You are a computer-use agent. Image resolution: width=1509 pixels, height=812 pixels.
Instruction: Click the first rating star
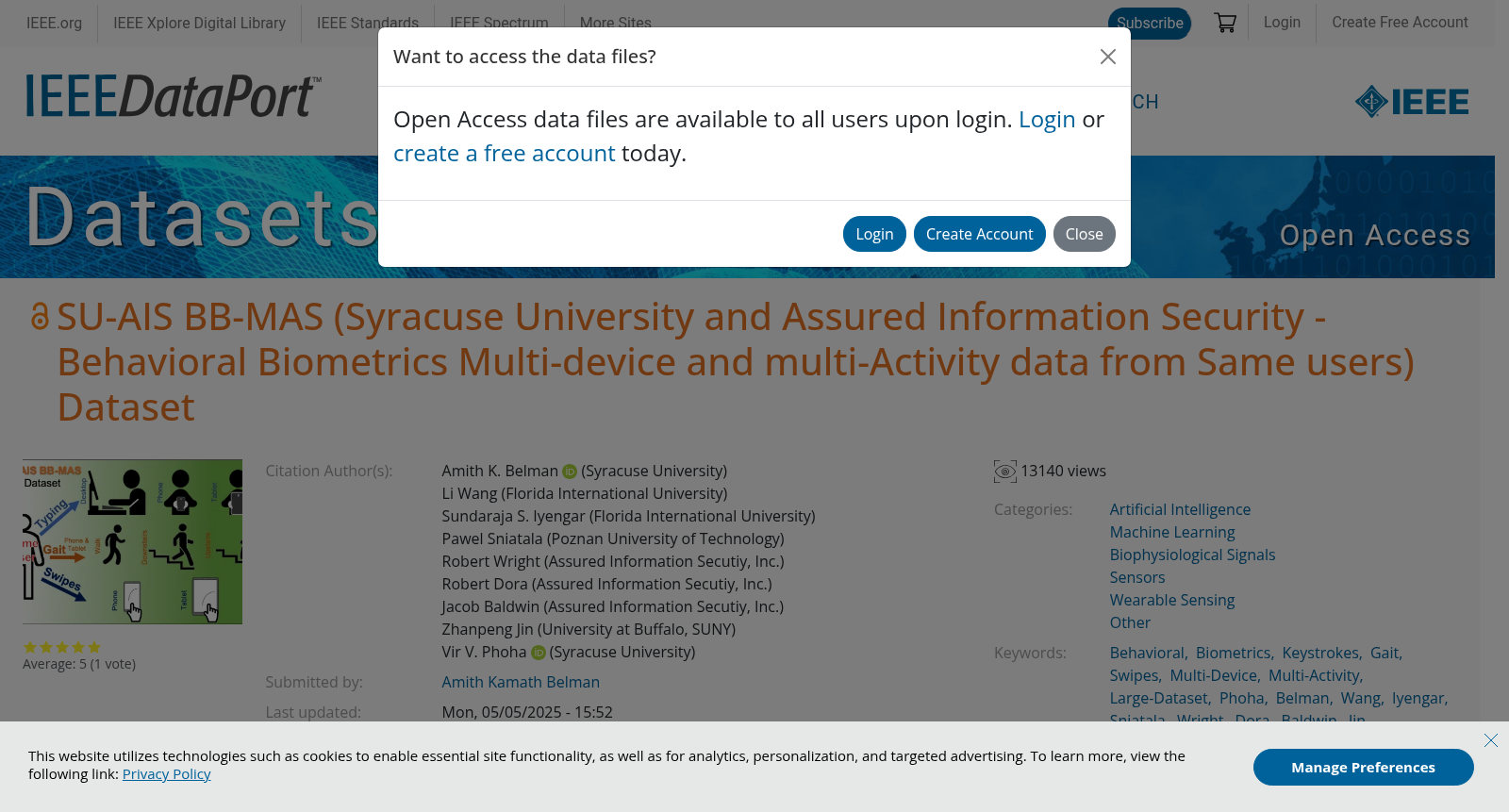tap(30, 647)
